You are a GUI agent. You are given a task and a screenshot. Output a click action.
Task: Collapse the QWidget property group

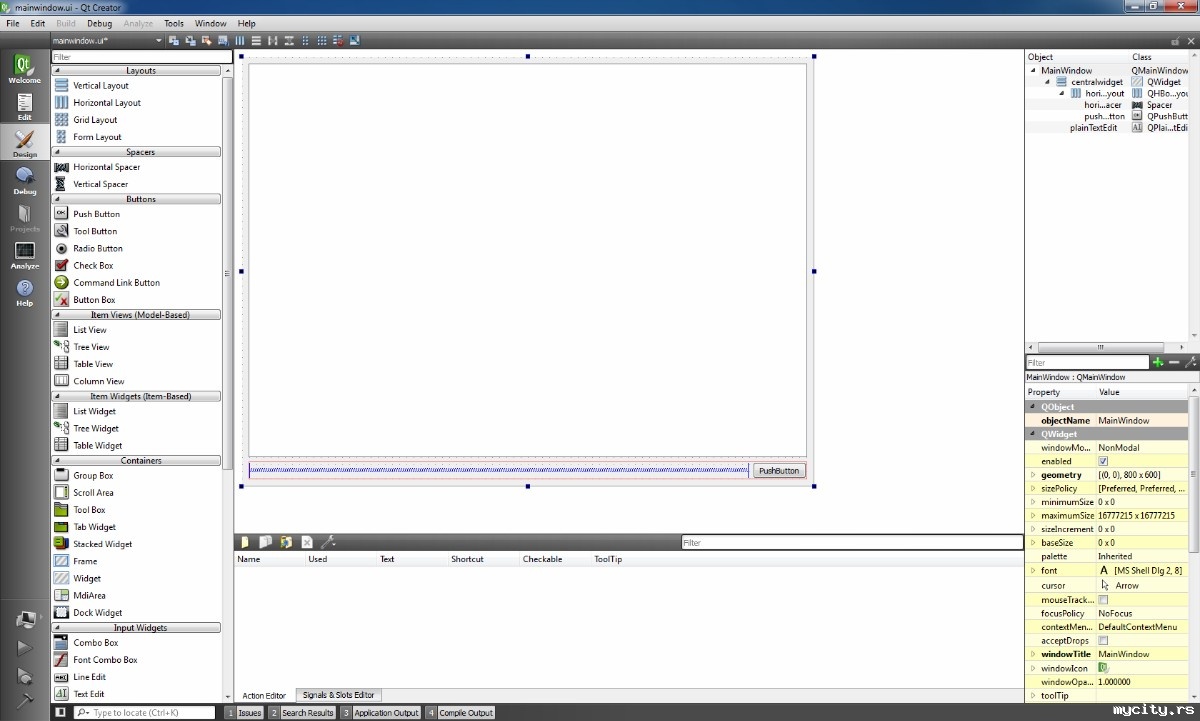[1033, 434]
